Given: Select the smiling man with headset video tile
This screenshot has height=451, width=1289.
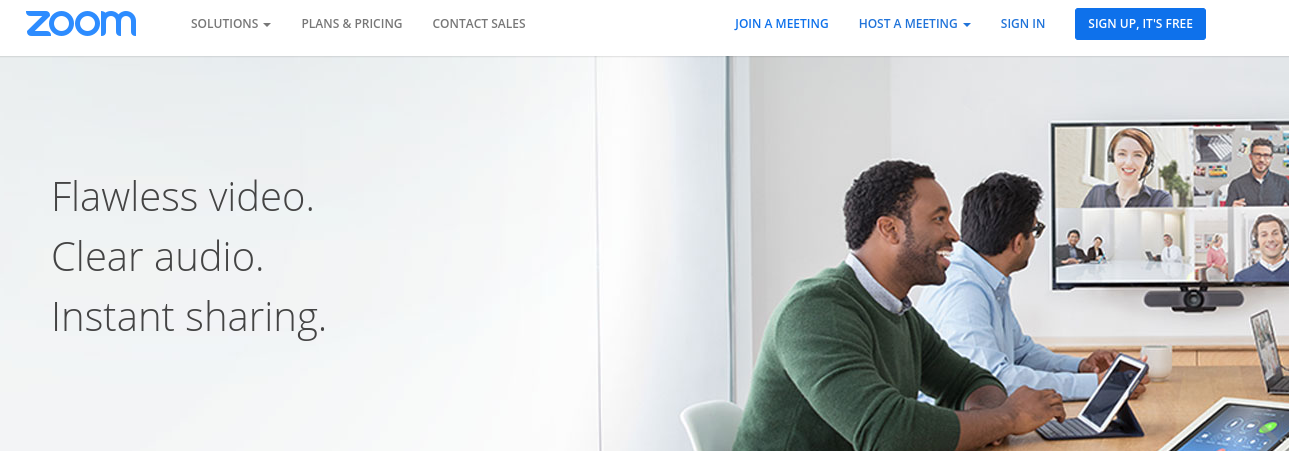Looking at the screenshot, I should click(1259, 246).
